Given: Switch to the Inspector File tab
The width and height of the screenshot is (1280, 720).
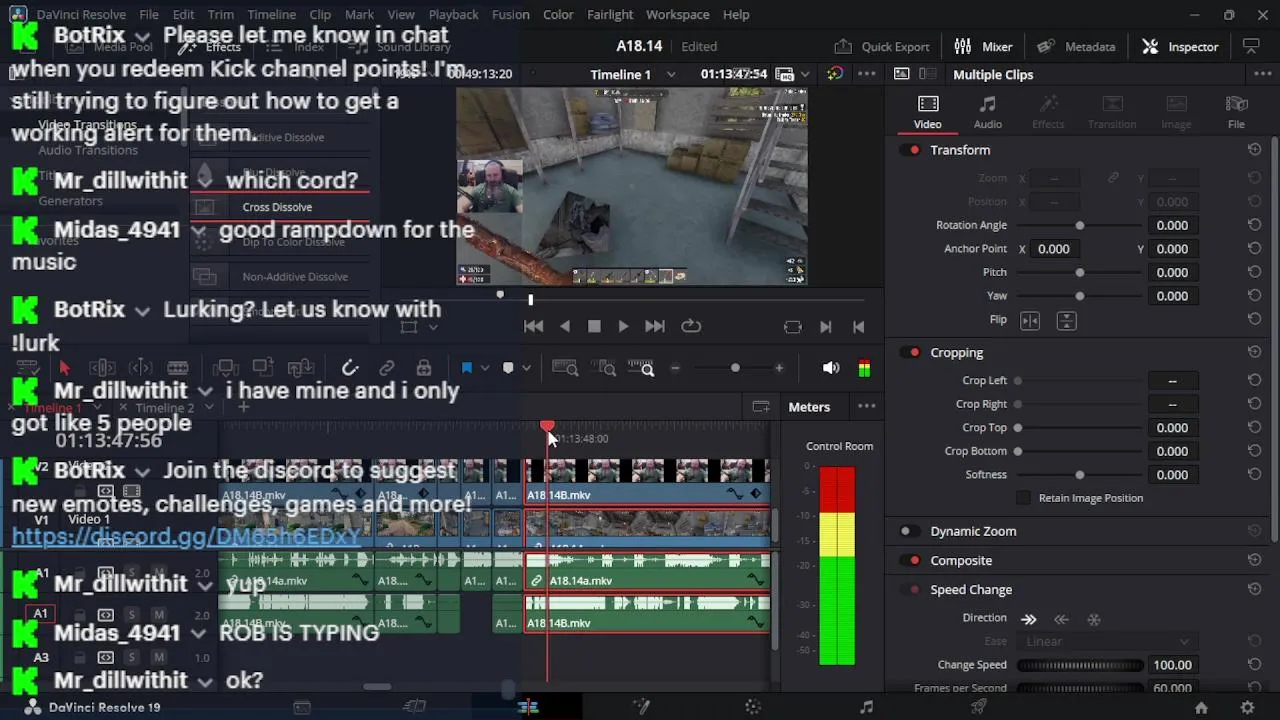Looking at the screenshot, I should (1236, 112).
